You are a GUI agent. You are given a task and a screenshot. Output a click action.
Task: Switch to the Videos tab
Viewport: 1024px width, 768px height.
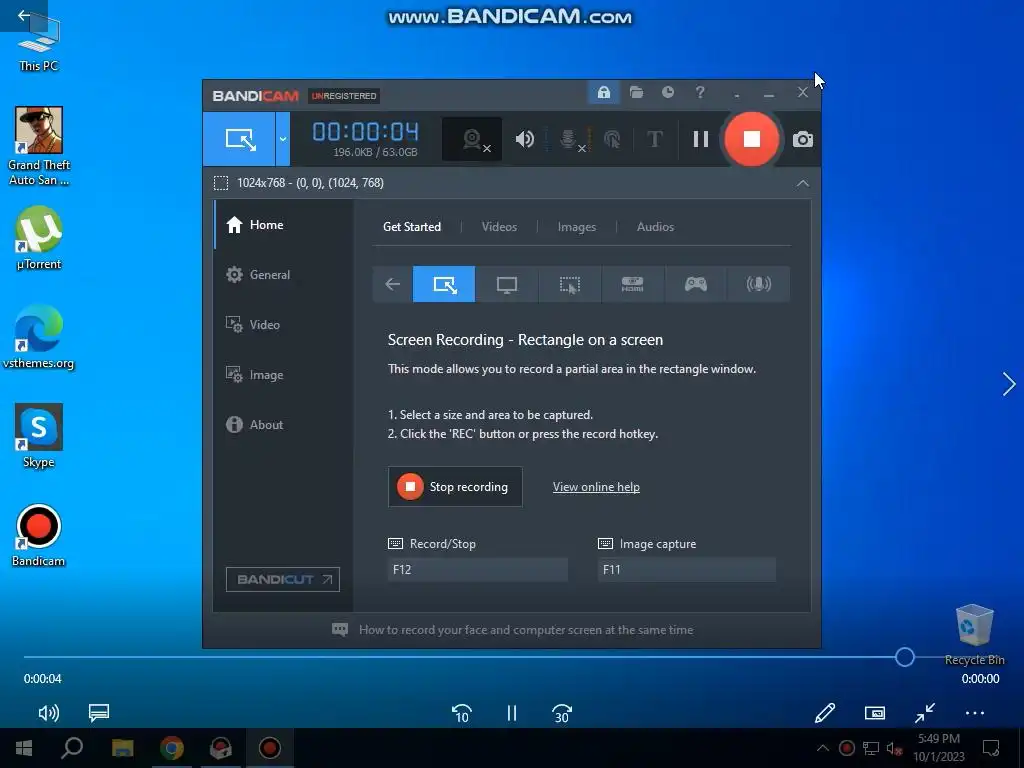499,227
